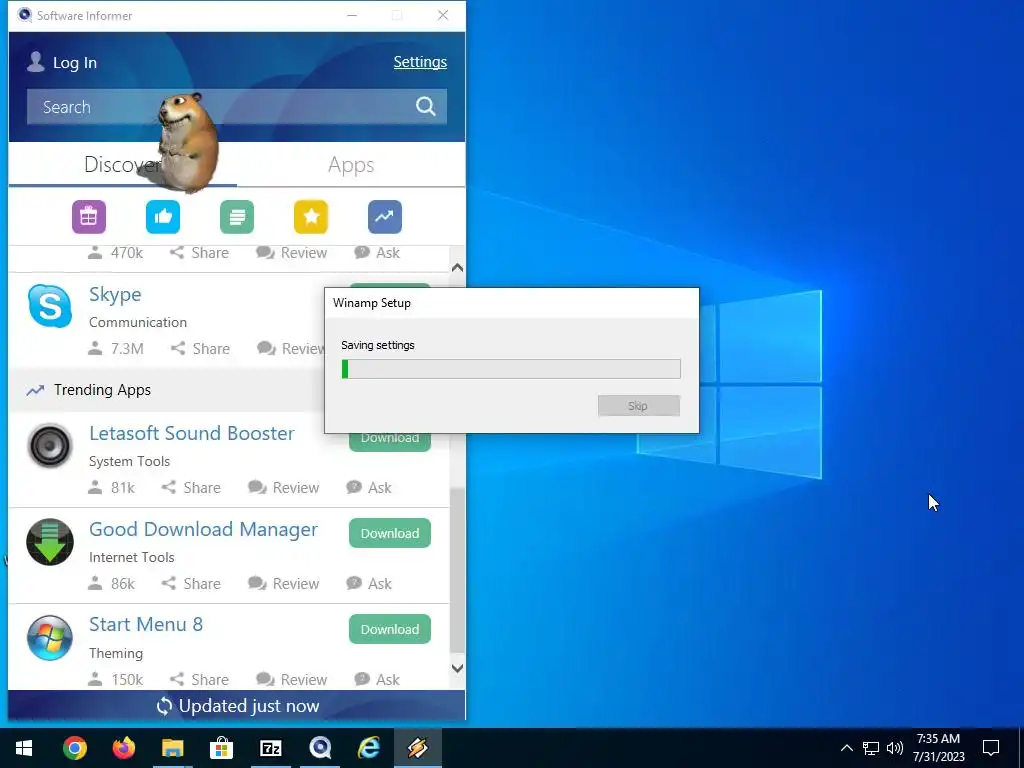
Task: Open the Settings link
Action: (420, 62)
